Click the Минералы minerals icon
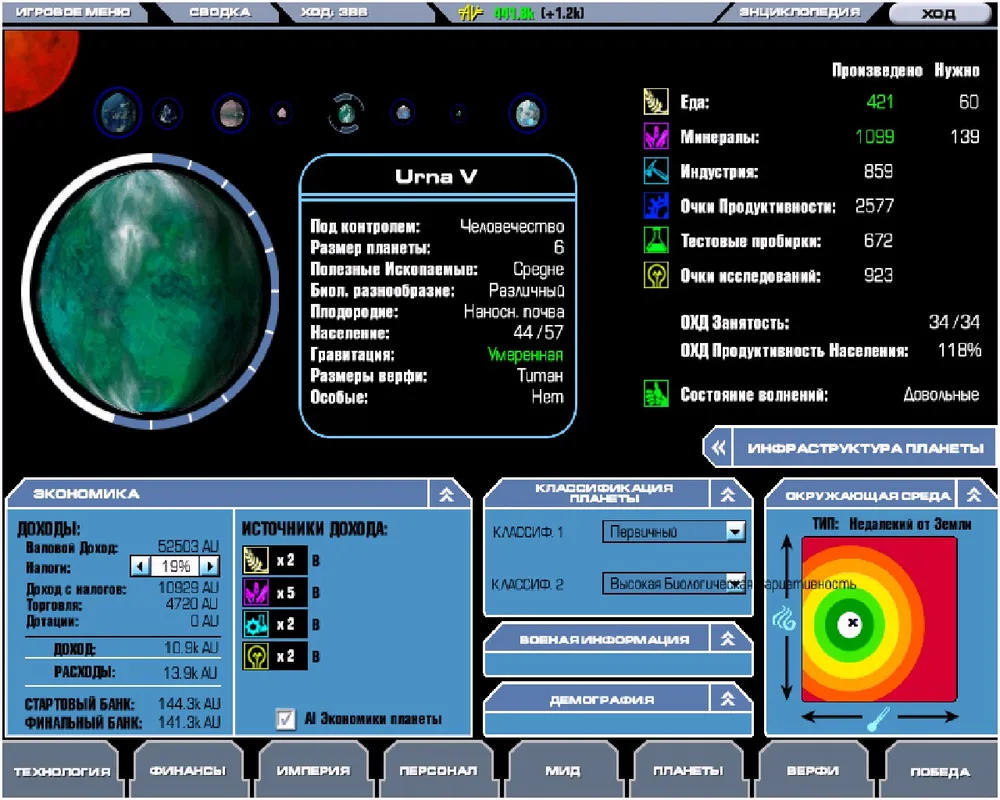Viewport: 1000px width, 800px height. [x=655, y=137]
